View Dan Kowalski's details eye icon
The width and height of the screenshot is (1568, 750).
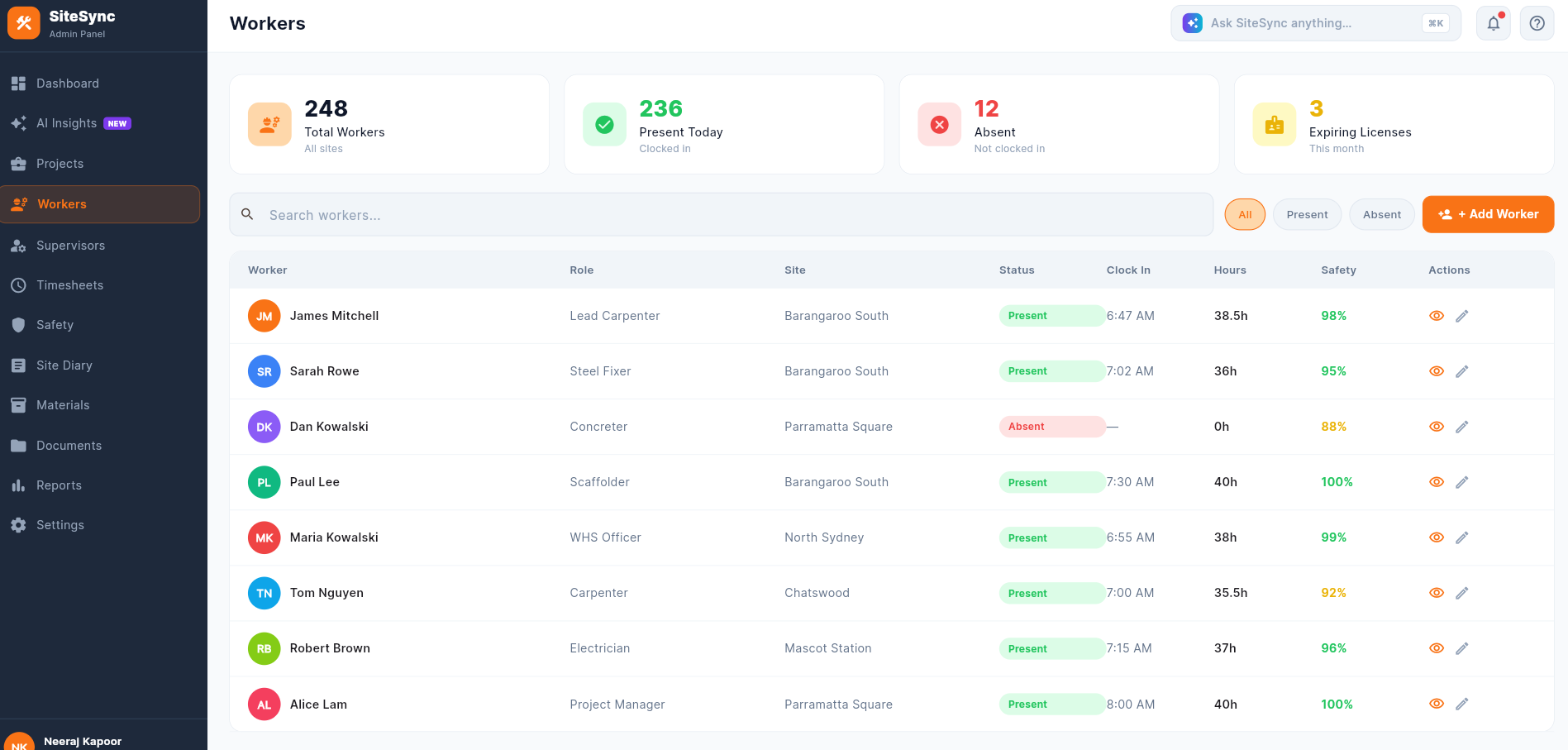(1437, 427)
